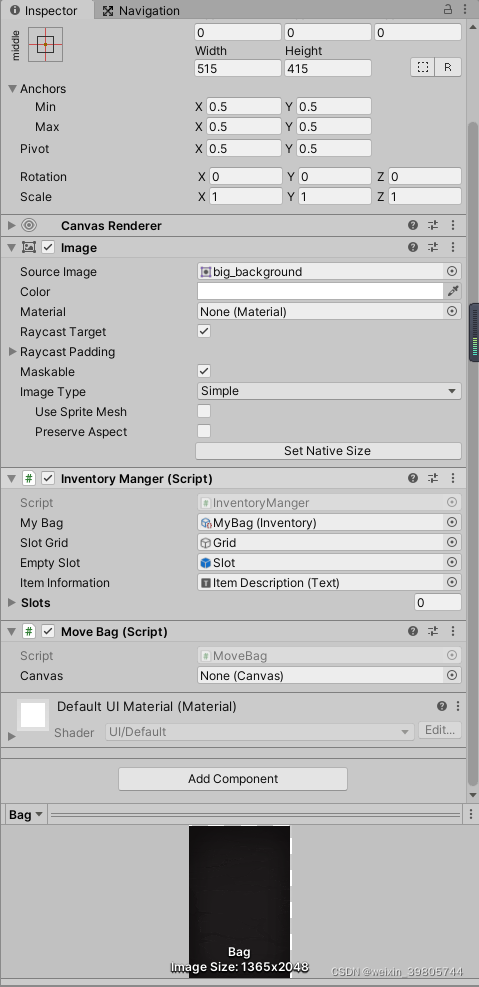This screenshot has height=987, width=479.
Task: Enable the Preserve Aspect checkbox
Action: [x=204, y=431]
